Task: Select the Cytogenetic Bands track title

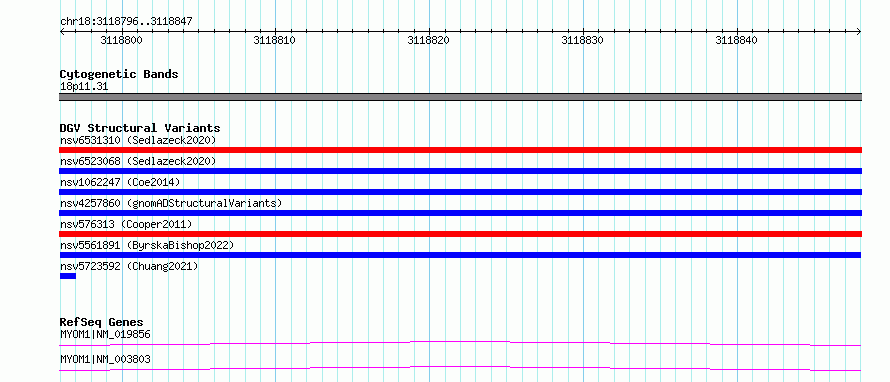Action: point(119,74)
